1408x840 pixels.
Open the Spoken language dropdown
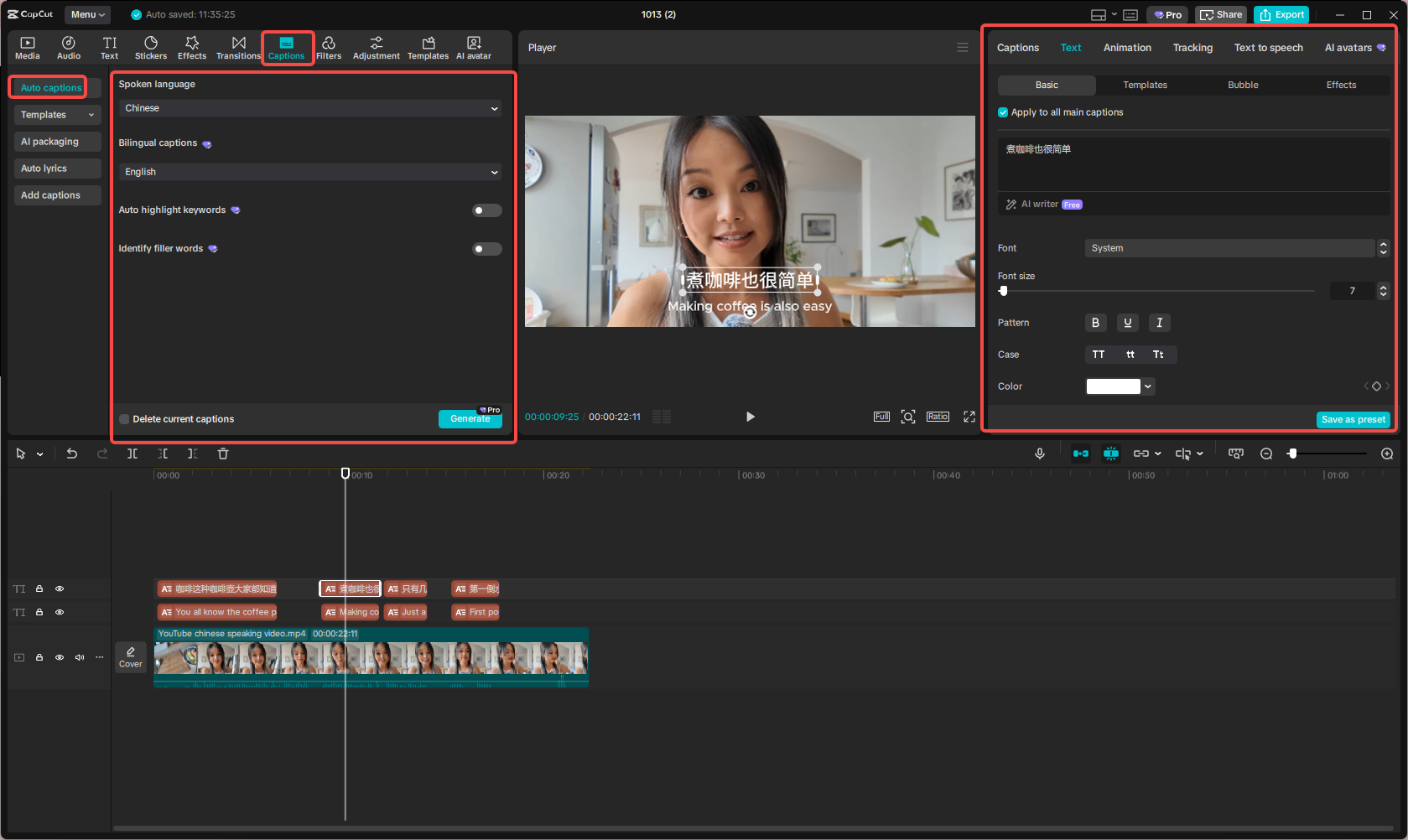point(310,108)
